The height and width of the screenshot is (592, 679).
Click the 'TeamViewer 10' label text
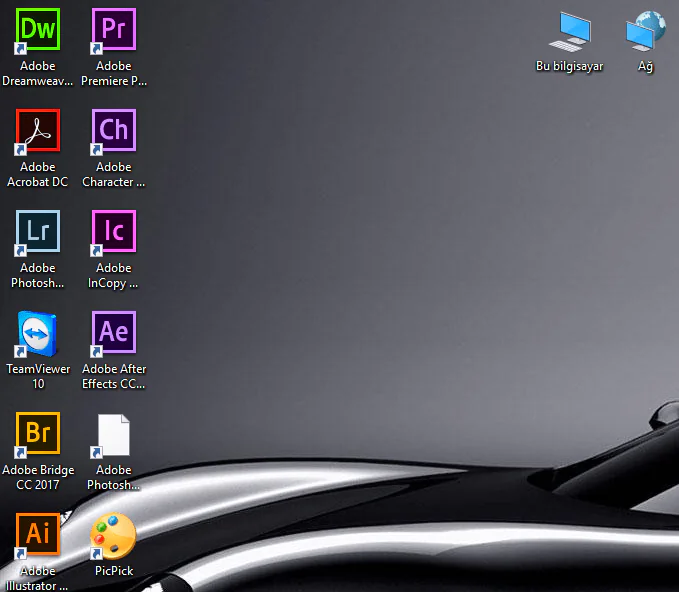[38, 377]
